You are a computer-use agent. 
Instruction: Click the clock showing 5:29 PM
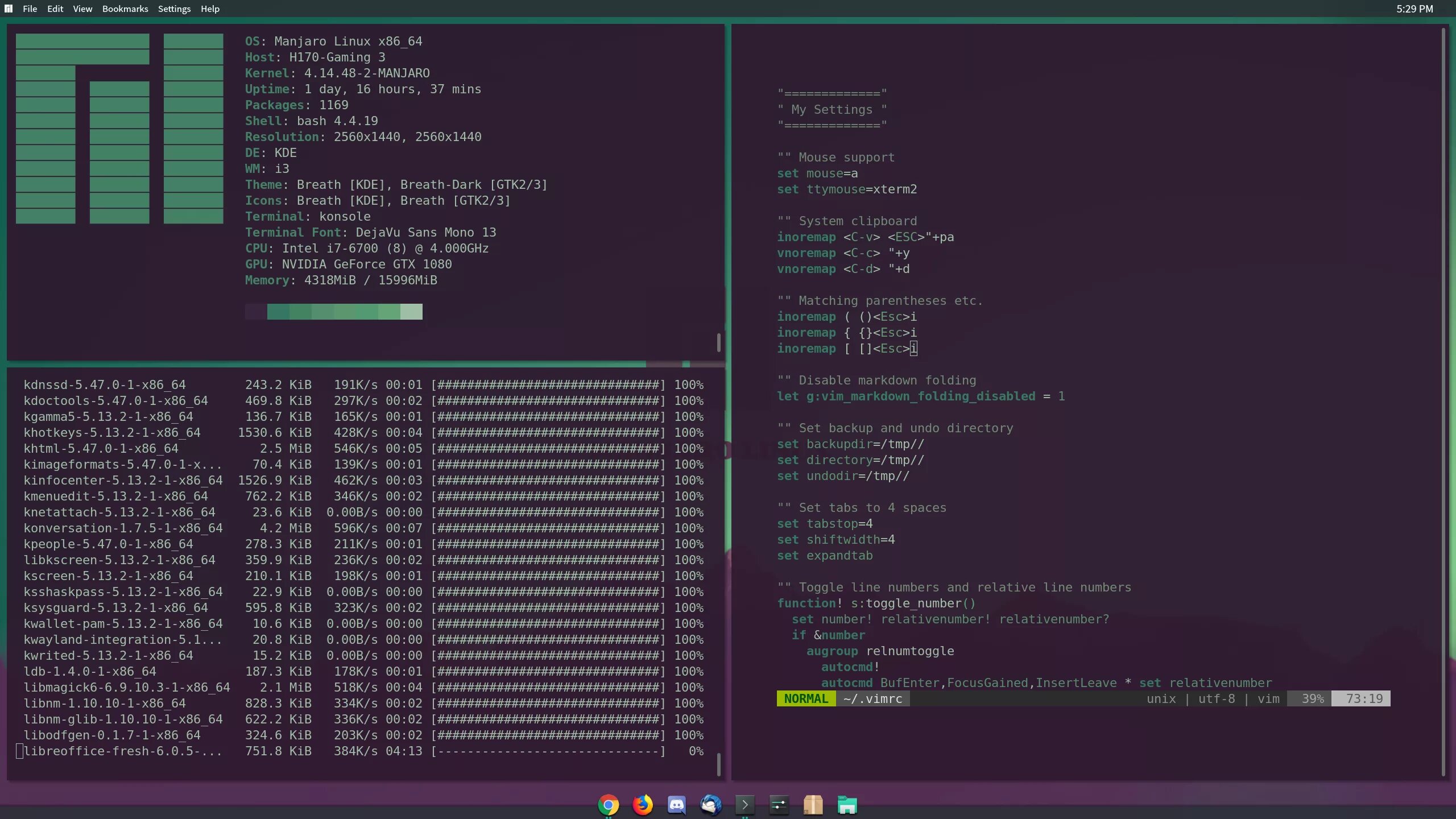click(1414, 9)
